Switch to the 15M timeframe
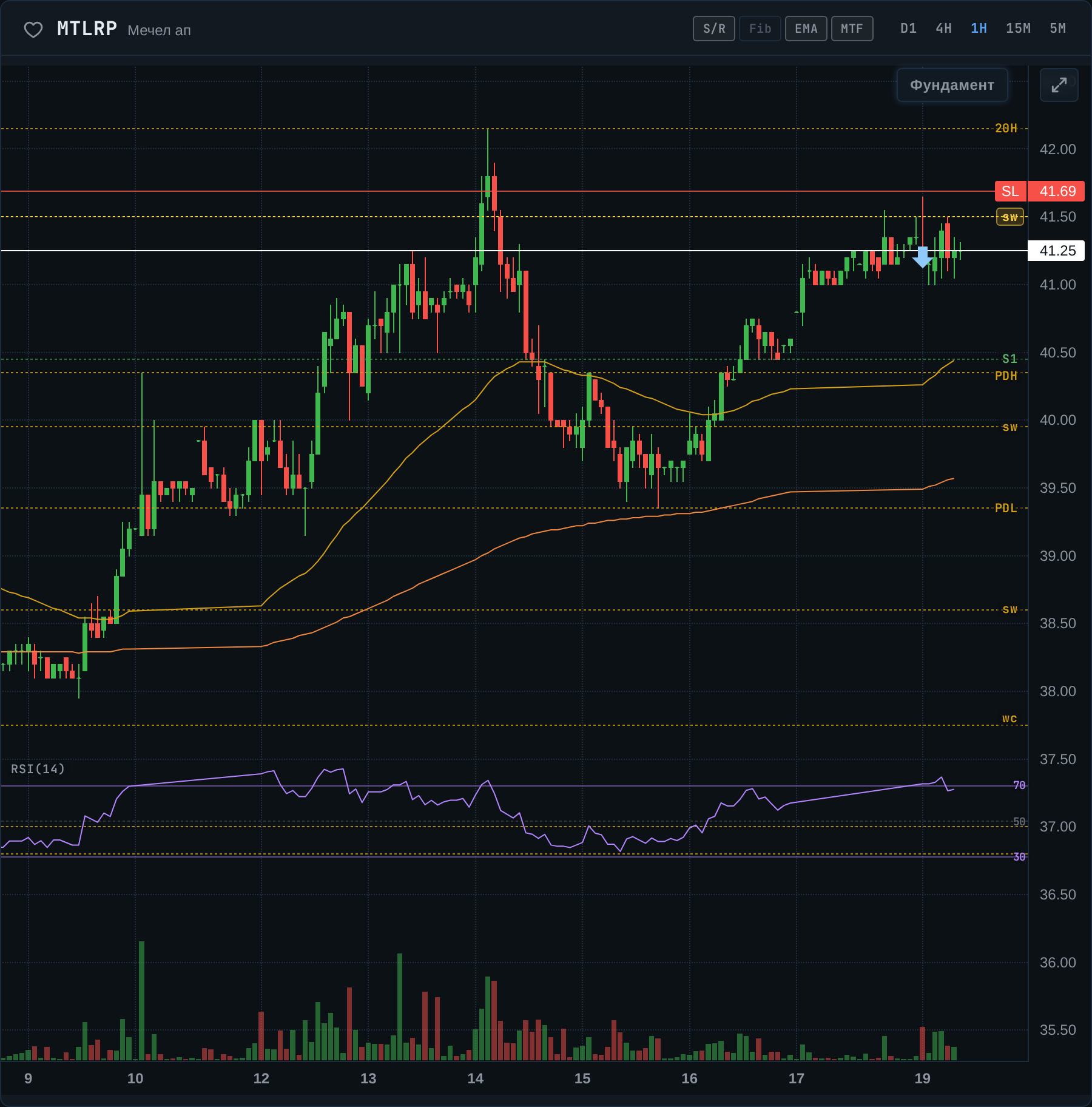This screenshot has height=1107, width=1092. click(1018, 29)
